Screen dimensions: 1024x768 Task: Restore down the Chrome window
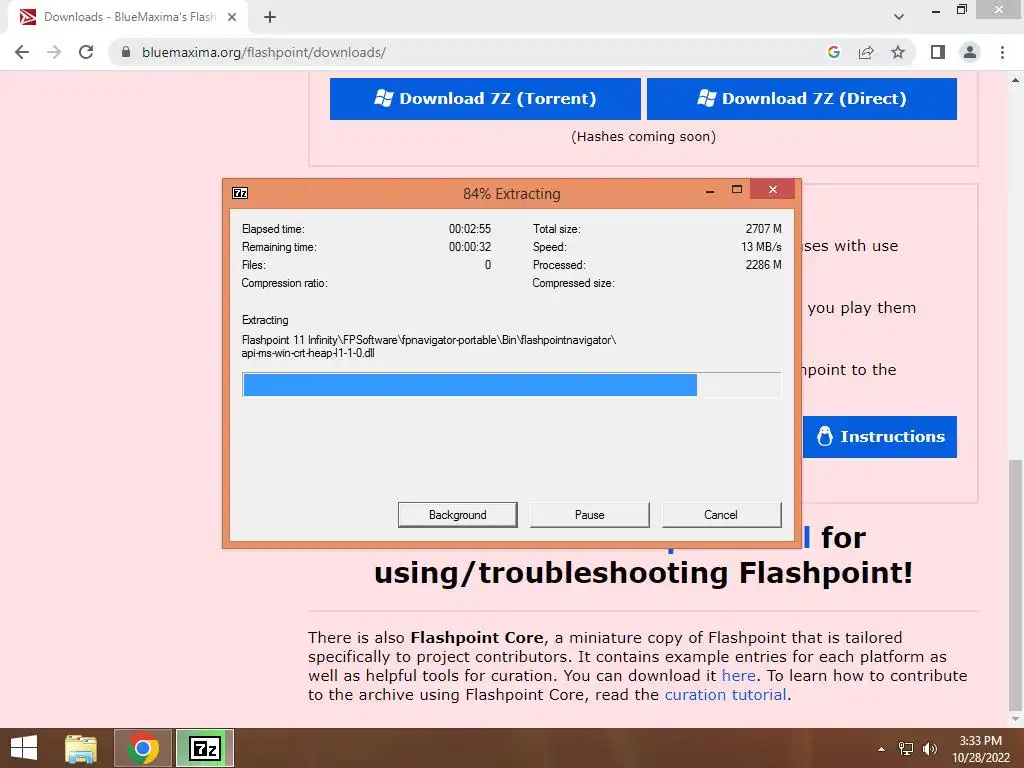point(961,9)
